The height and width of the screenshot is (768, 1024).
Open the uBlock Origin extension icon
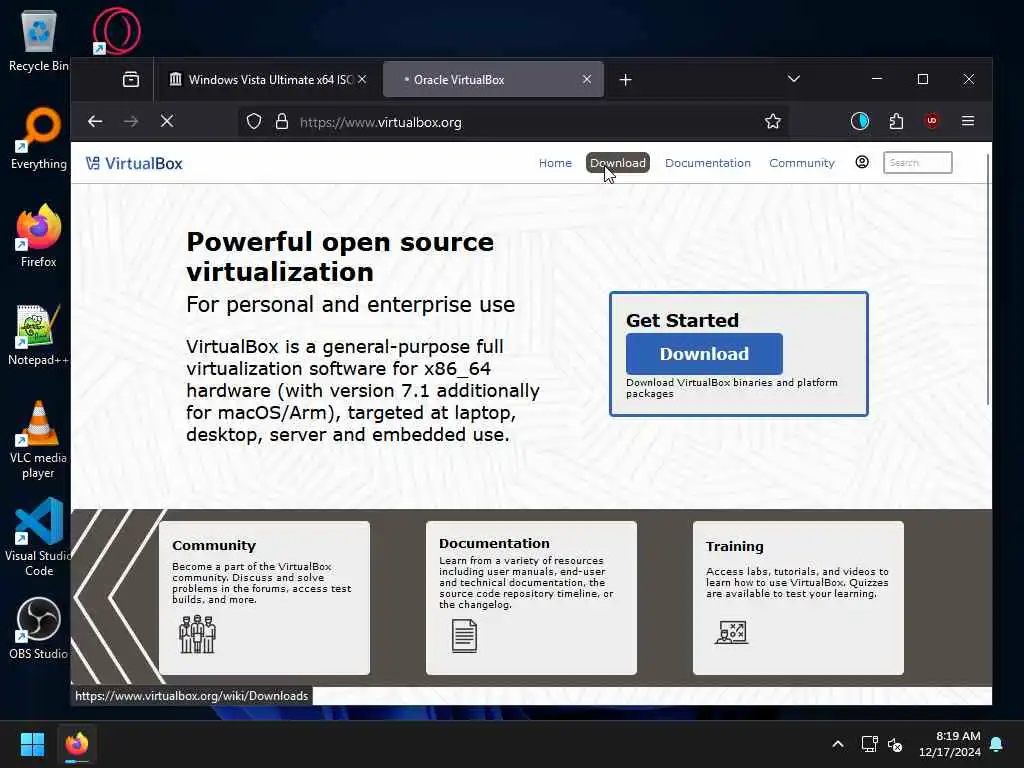point(932,121)
